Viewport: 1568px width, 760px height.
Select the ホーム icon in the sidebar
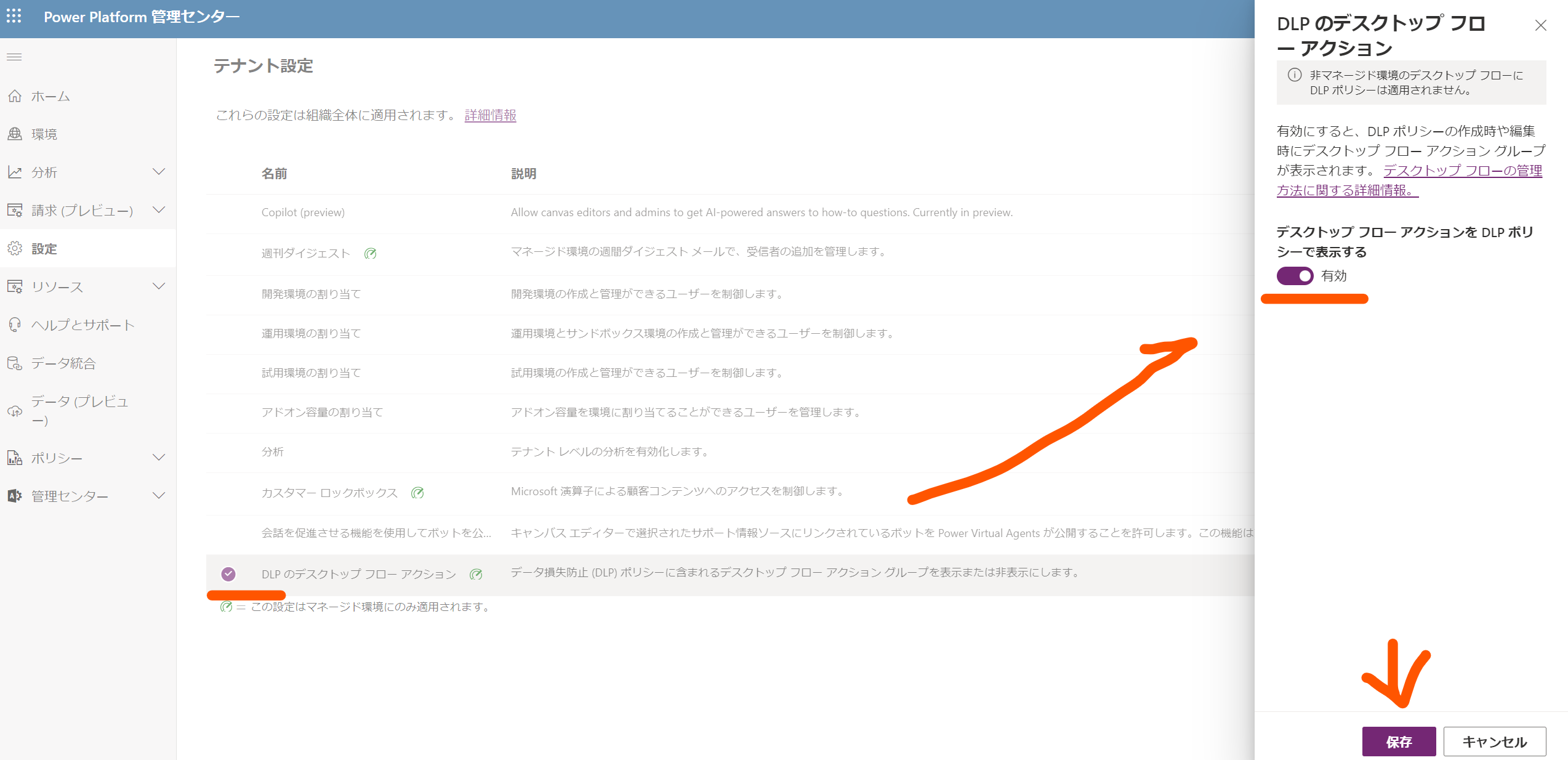15,96
